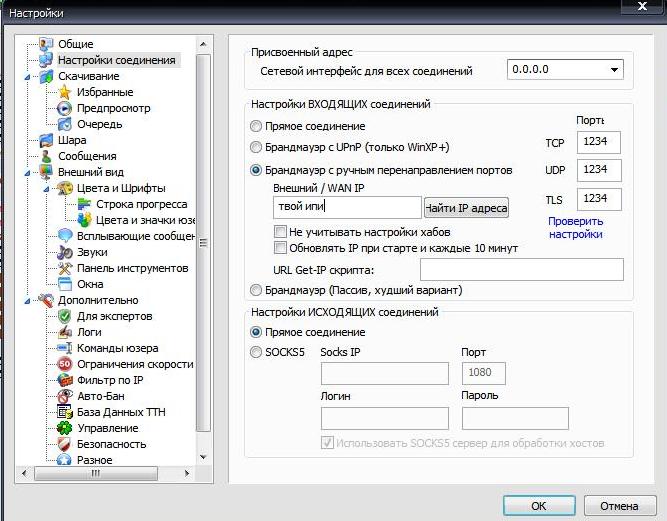The width and height of the screenshot is (667, 521).
Task: Collapse the Внешний вид tree node
Action: click(x=28, y=173)
